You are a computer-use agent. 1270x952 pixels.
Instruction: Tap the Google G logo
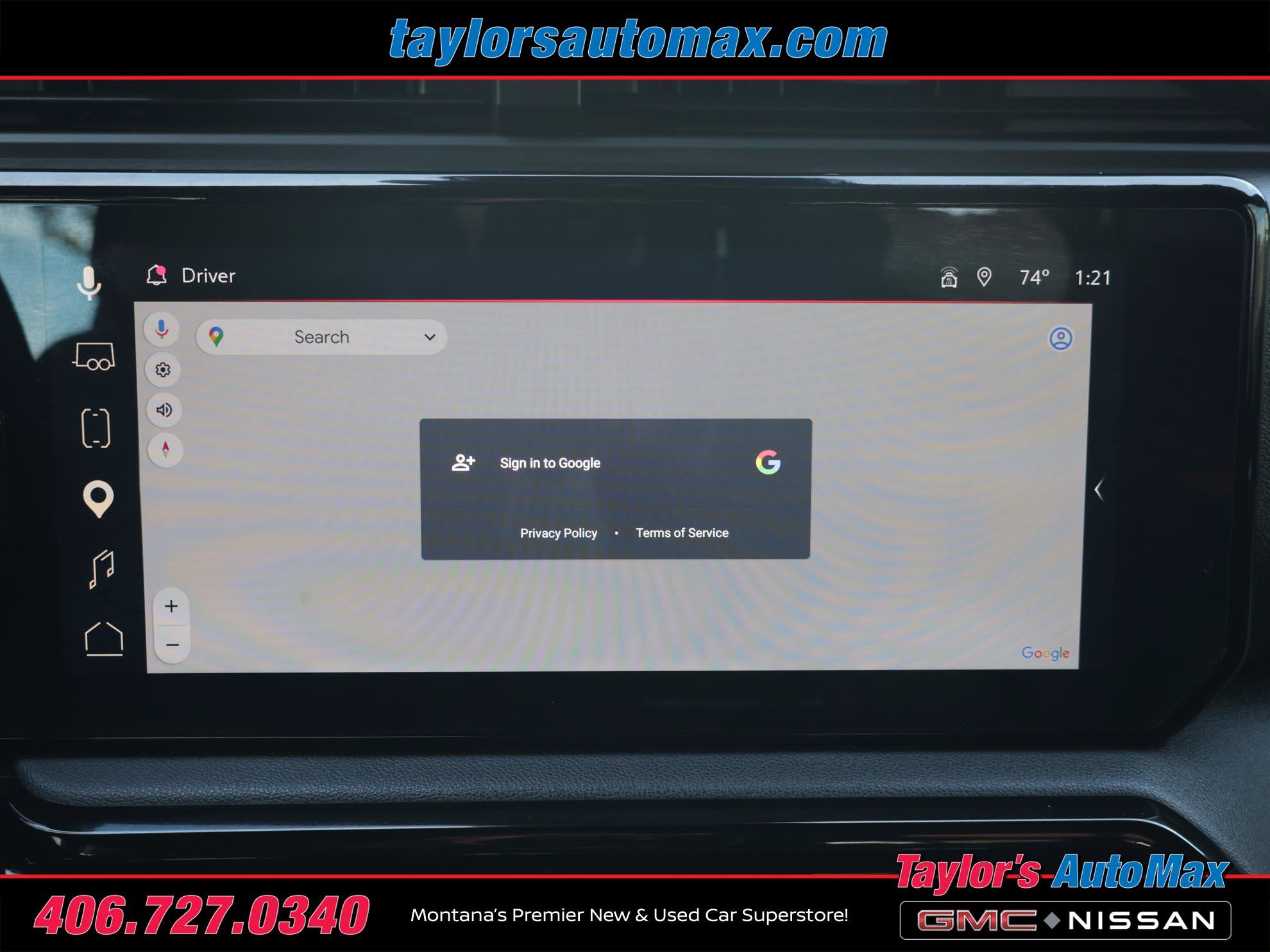coord(768,462)
